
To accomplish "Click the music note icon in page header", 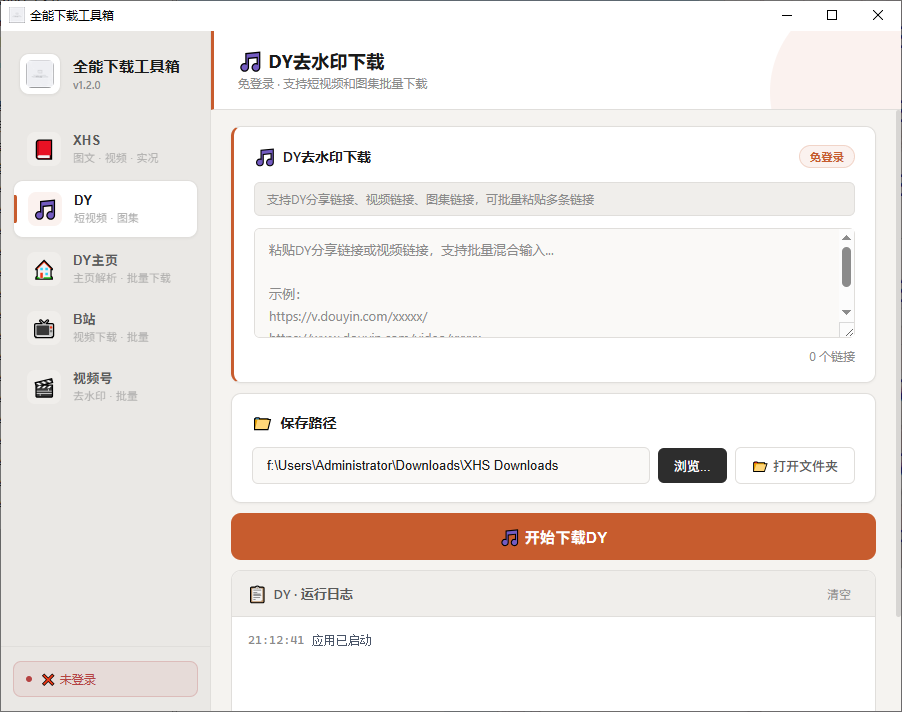I will click(x=250, y=62).
